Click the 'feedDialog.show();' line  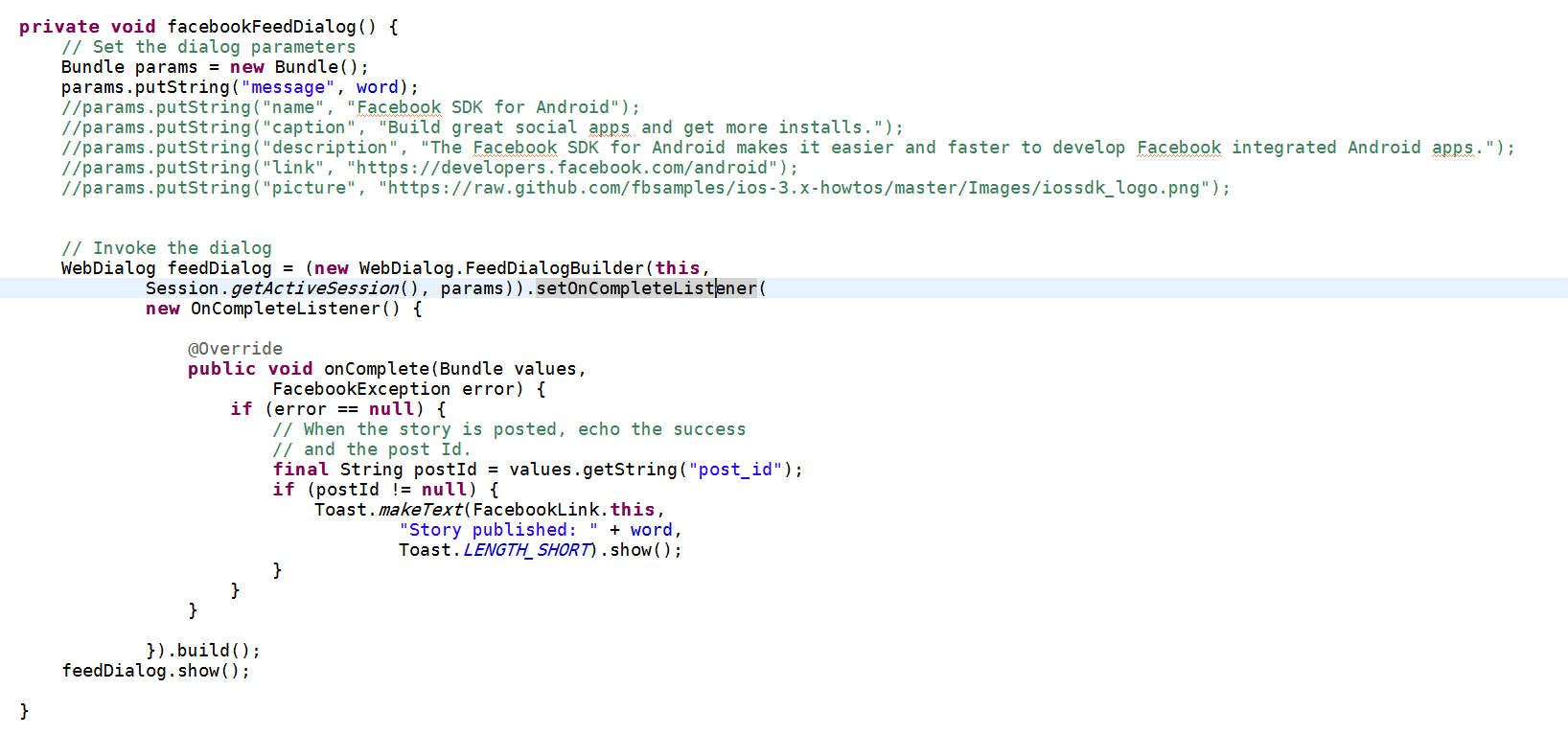pos(156,671)
